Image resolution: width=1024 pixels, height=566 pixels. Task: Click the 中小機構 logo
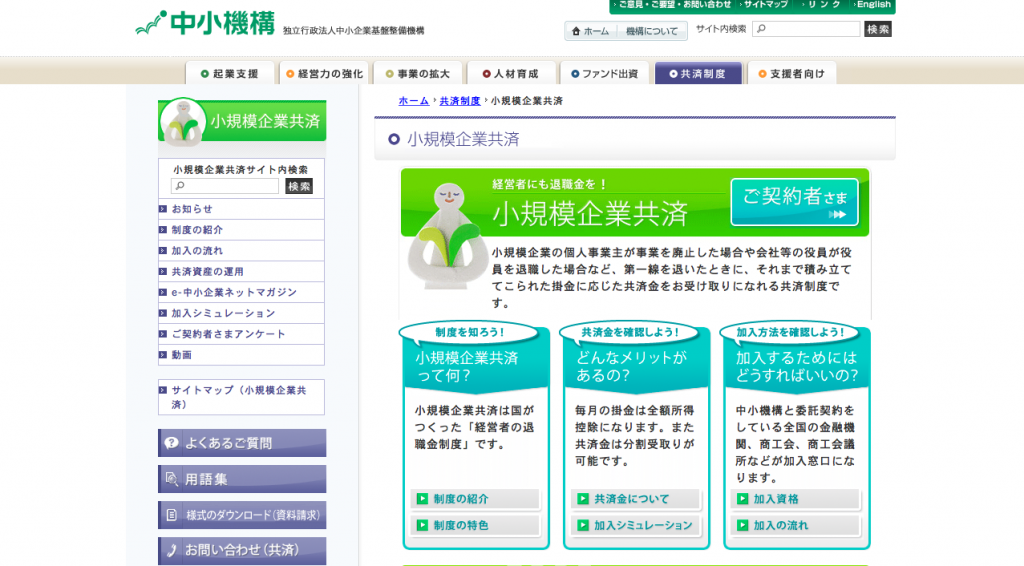pos(206,24)
